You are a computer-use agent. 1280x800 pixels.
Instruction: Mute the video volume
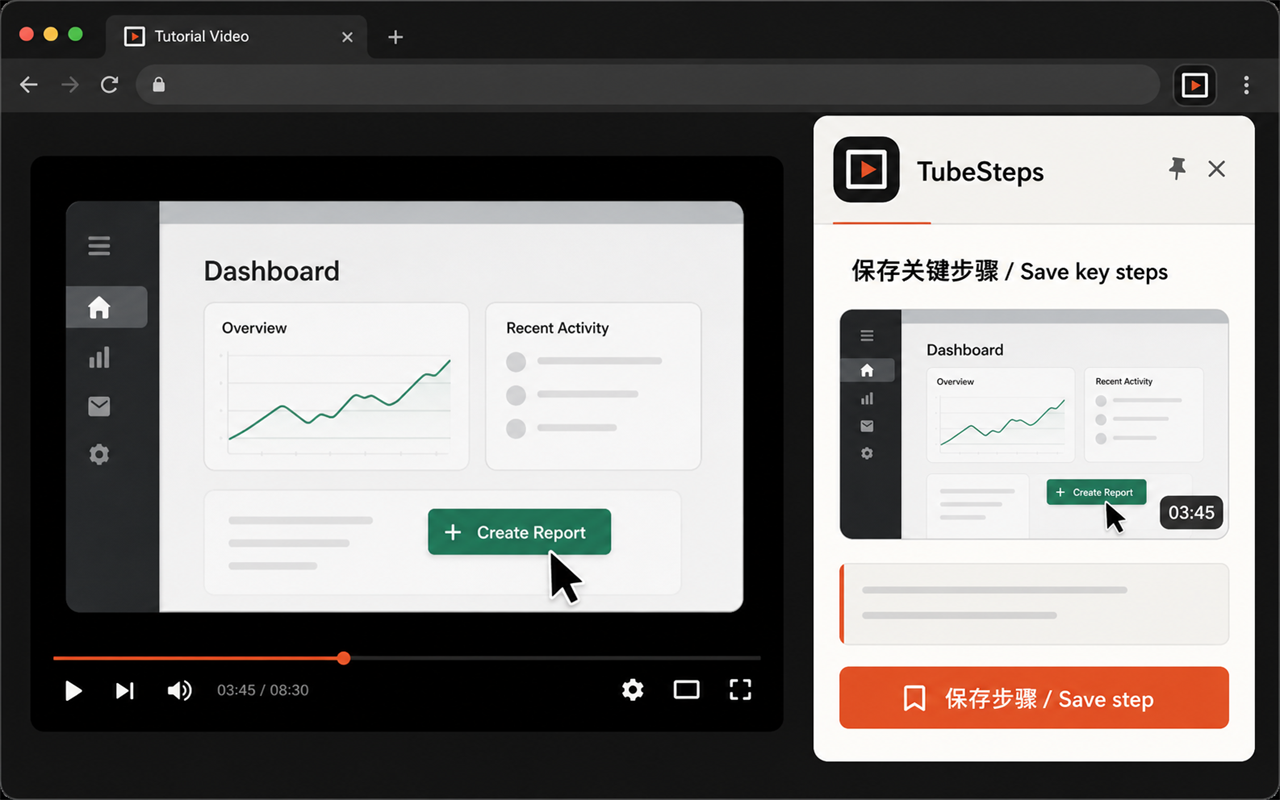179,690
